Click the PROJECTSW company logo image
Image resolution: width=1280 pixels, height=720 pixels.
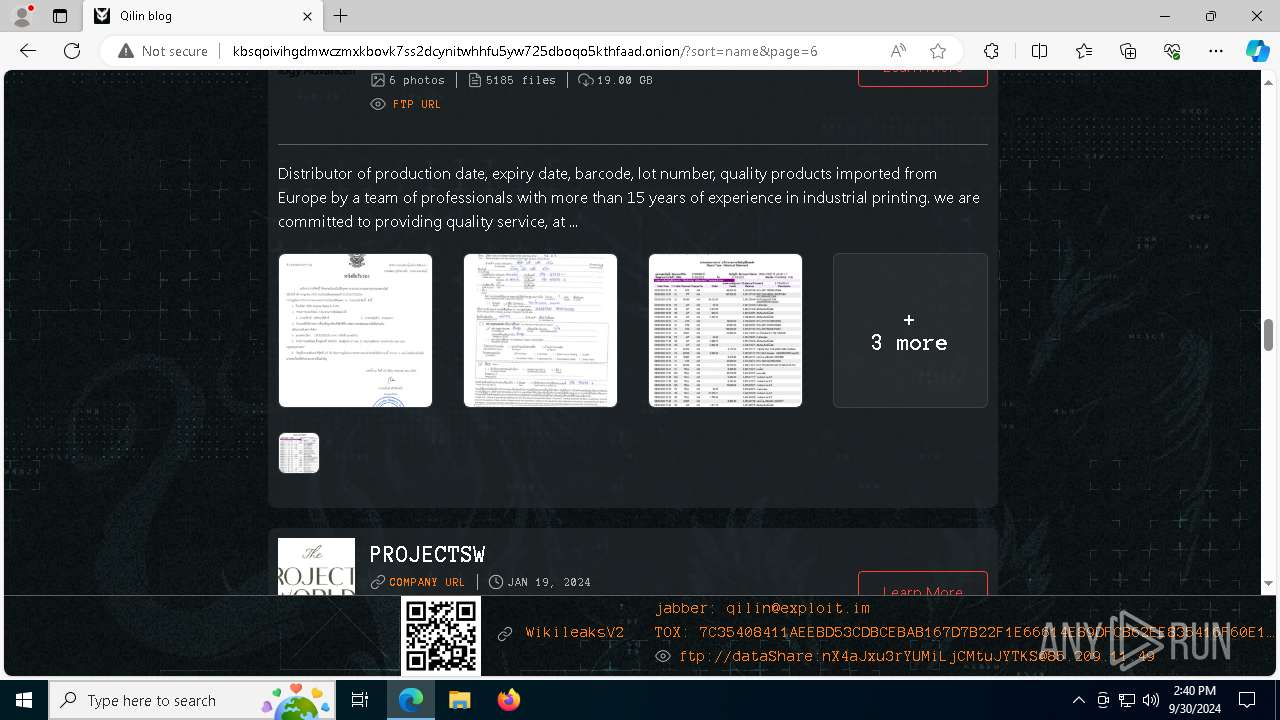coord(316,567)
